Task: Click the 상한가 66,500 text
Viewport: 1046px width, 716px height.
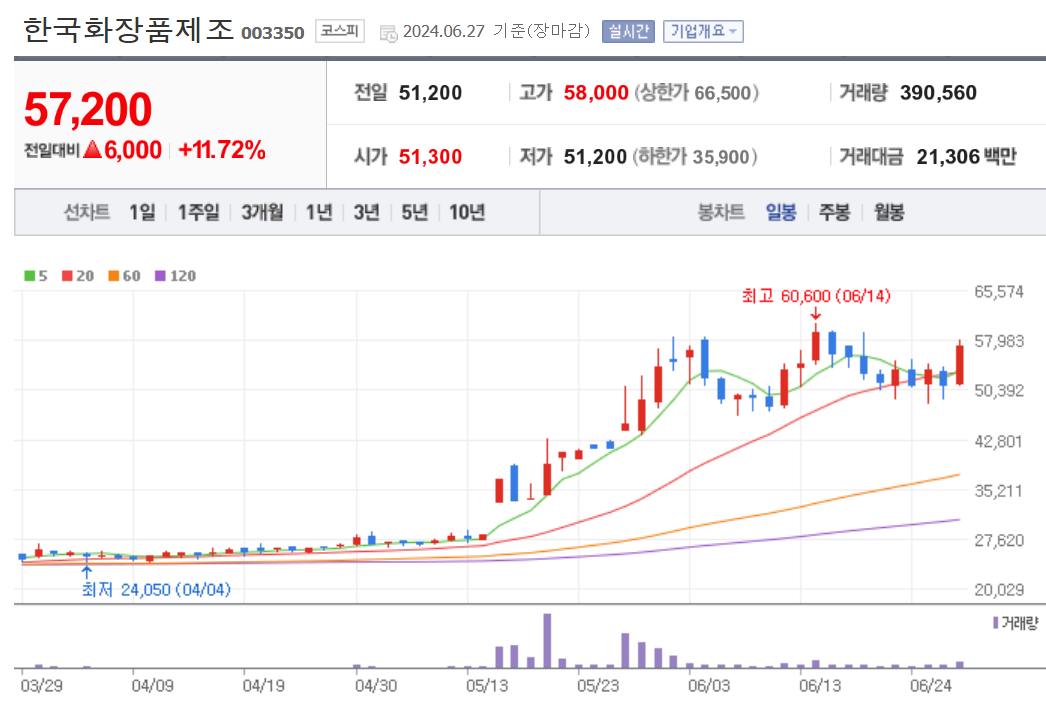Action: [696, 93]
